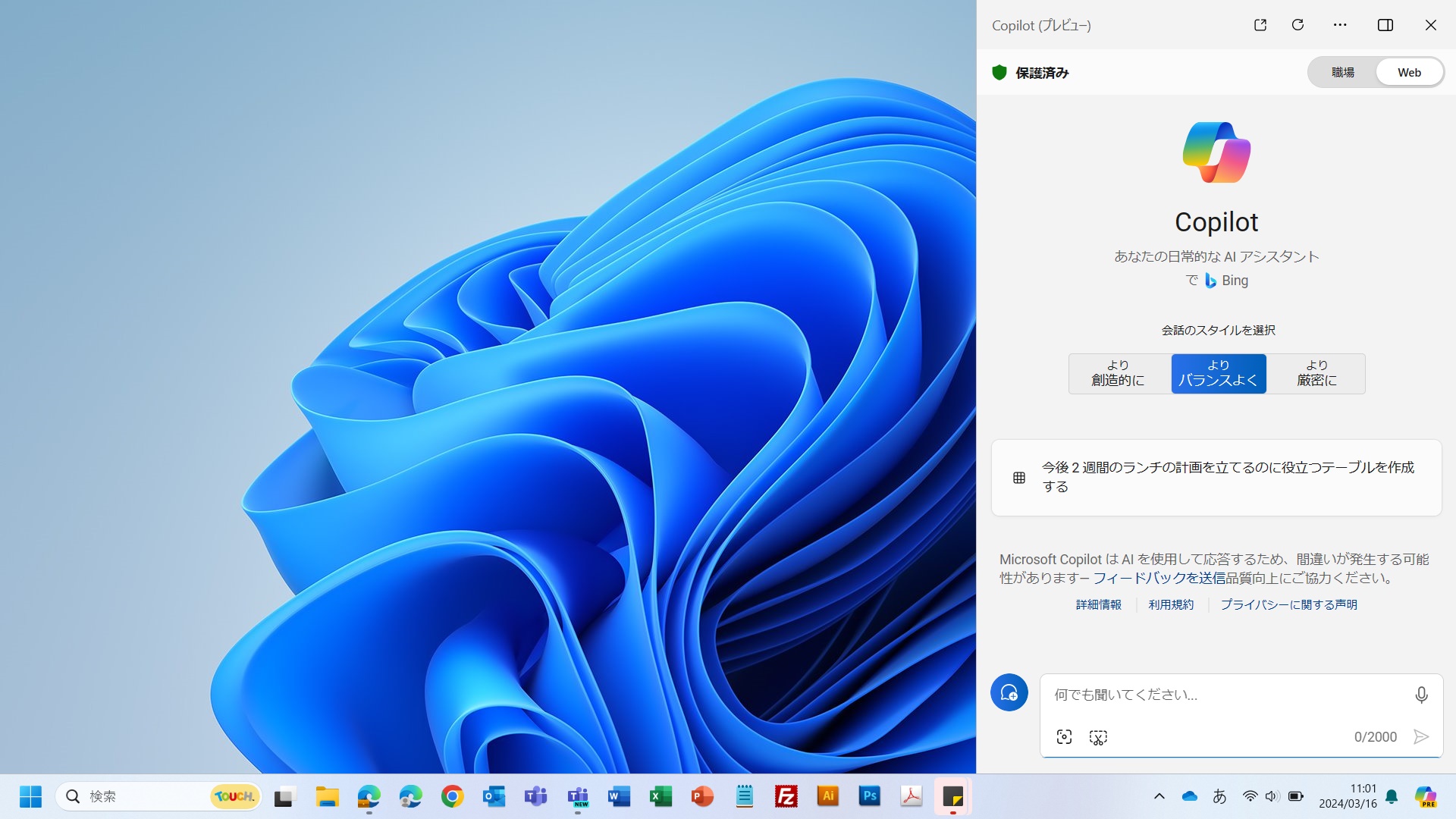
Task: Launch Word from taskbar
Action: [x=619, y=796]
